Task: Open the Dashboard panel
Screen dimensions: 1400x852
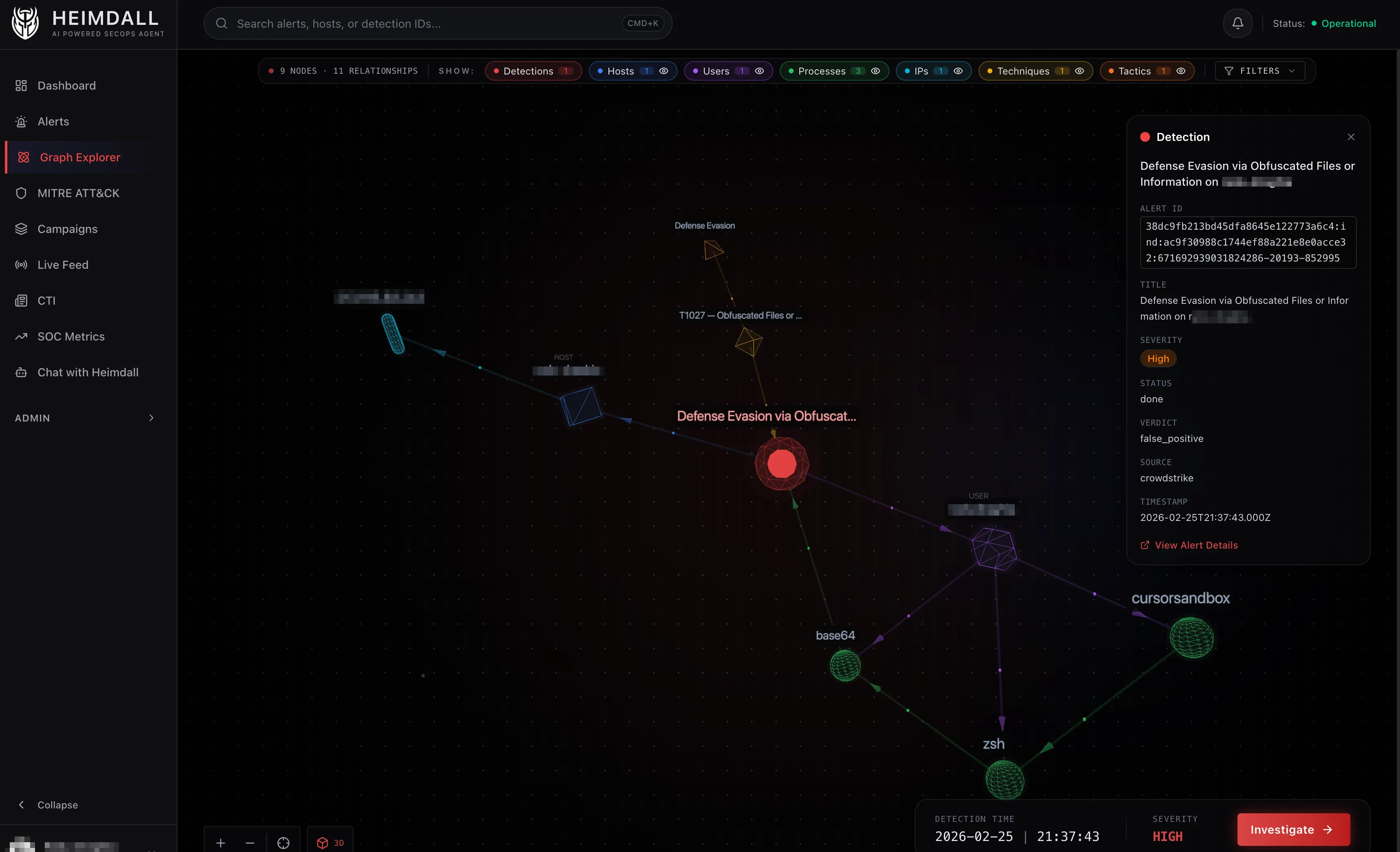Action: coord(66,85)
